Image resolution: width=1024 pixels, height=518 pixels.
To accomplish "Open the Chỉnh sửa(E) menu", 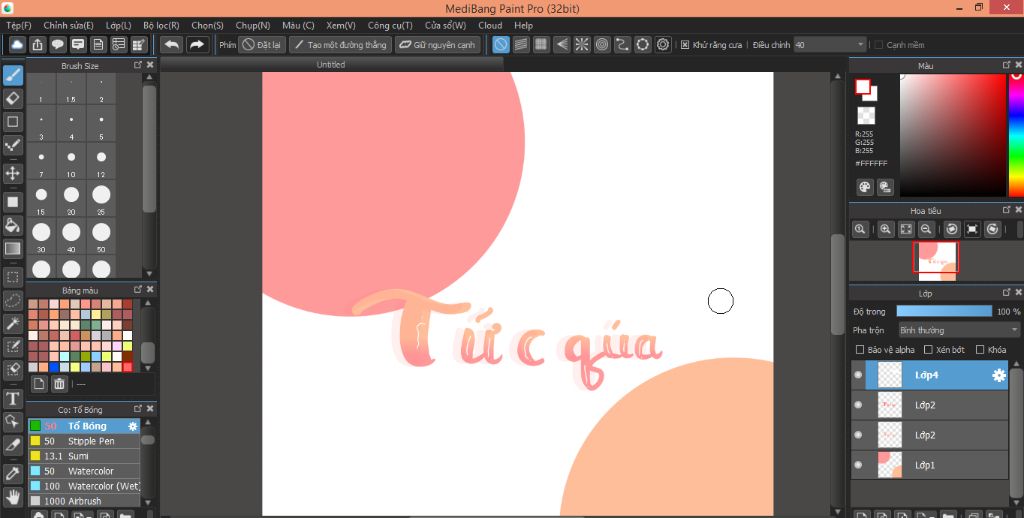I will click(x=68, y=25).
